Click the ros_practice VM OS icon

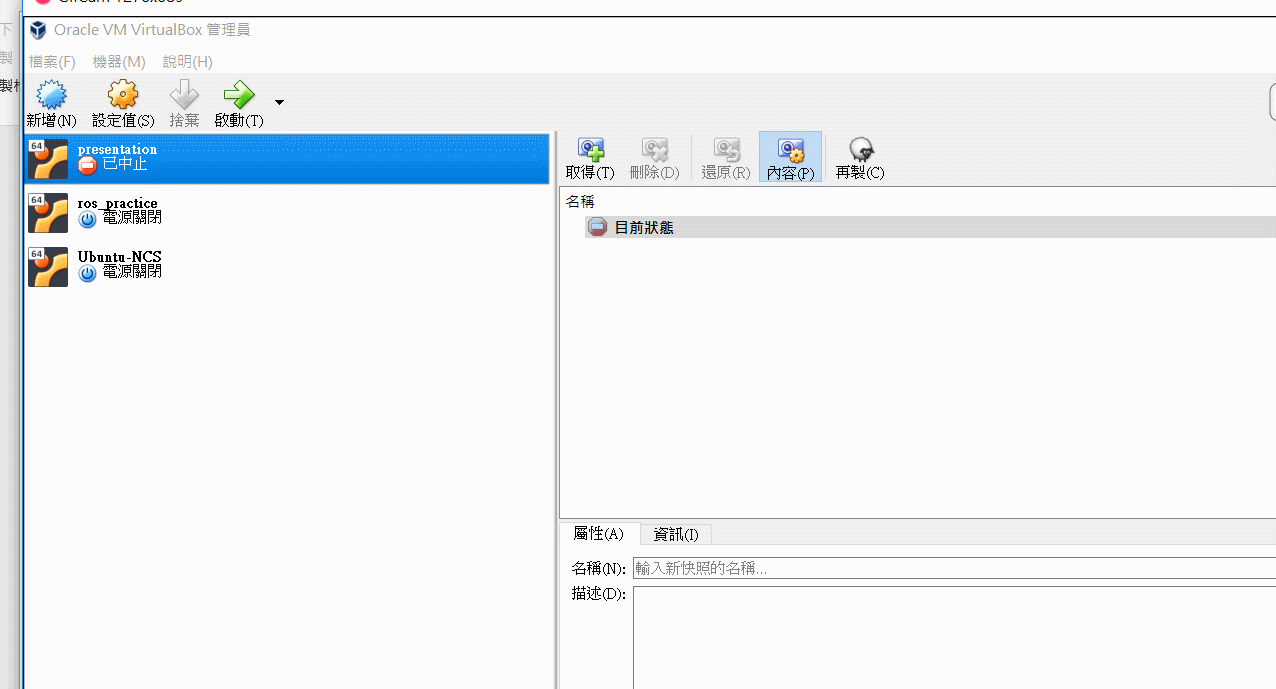coord(48,213)
